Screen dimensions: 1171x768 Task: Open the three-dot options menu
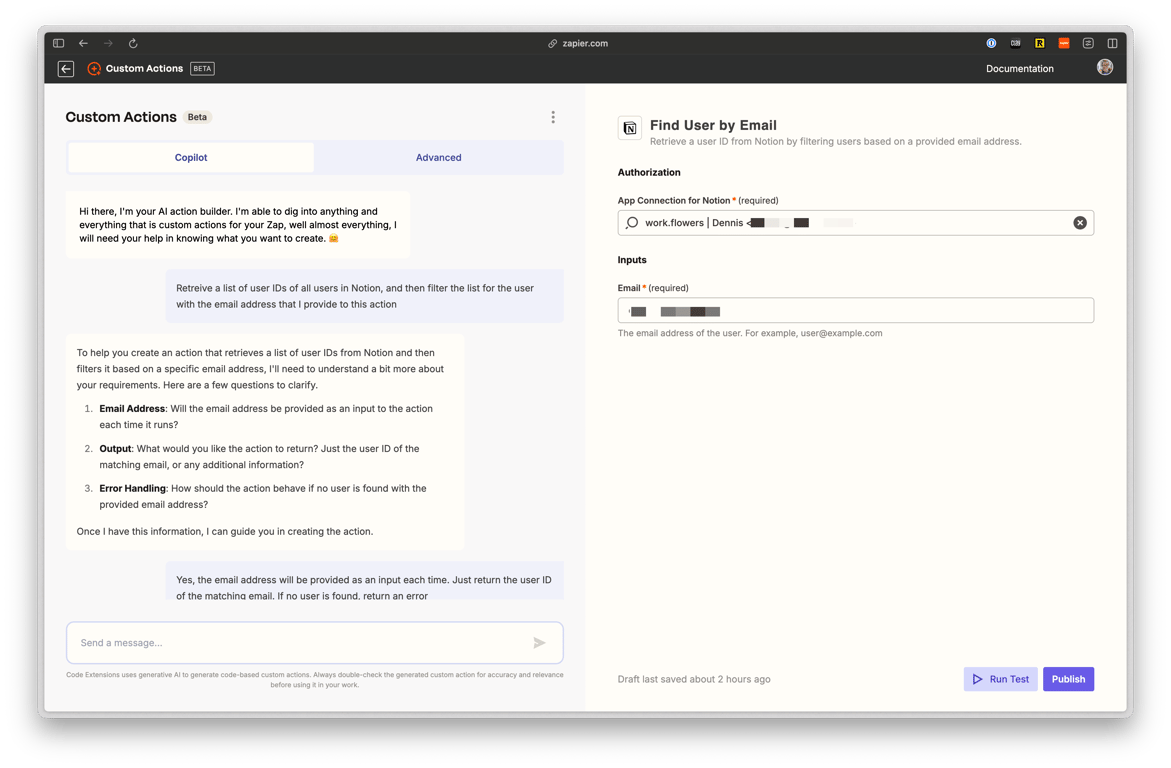553,116
